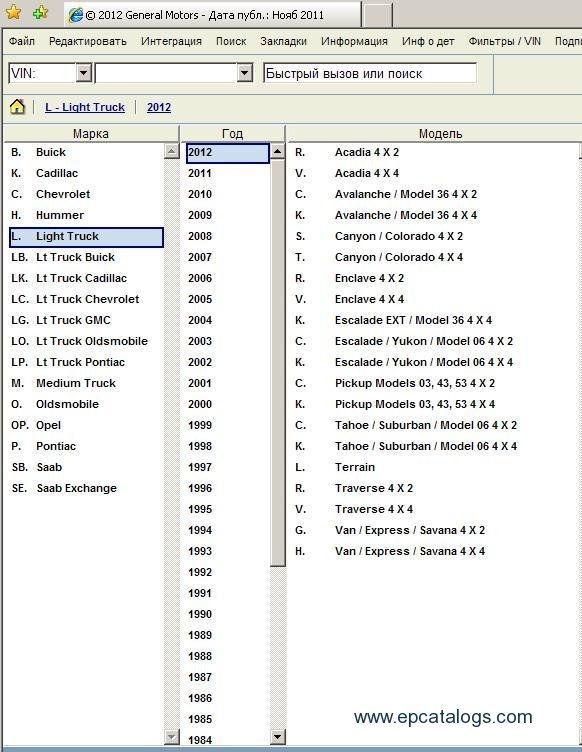Open the Редактировать menu

click(88, 41)
